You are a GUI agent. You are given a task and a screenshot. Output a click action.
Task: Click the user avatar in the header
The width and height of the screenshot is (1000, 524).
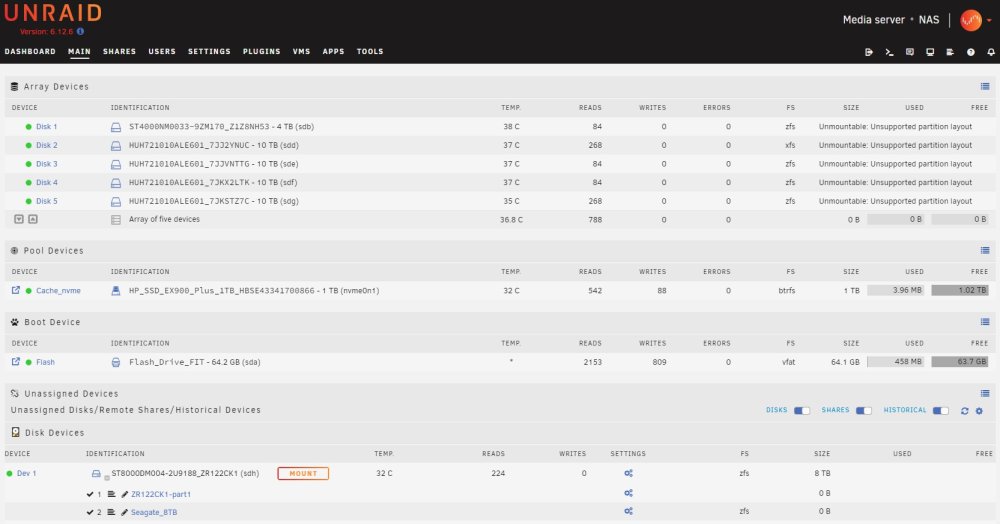[971, 20]
